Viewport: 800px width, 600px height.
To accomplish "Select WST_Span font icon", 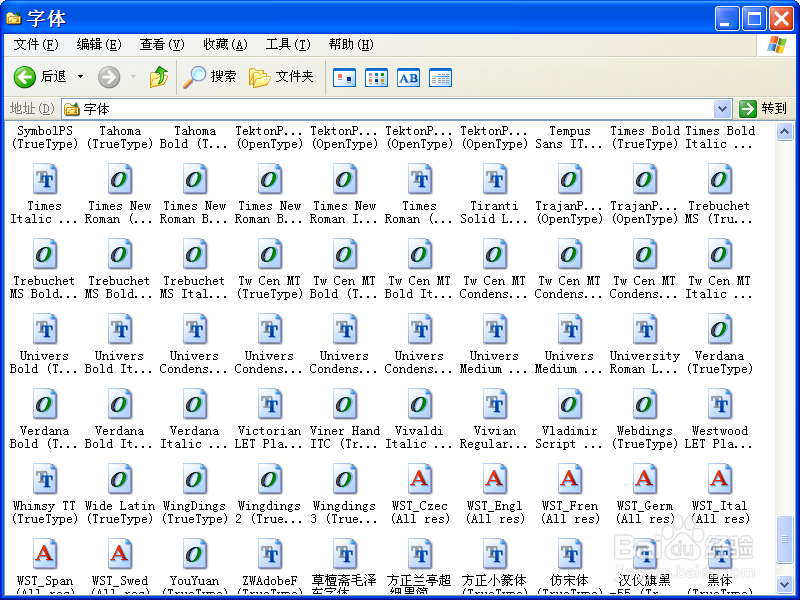I will pyautogui.click(x=45, y=554).
